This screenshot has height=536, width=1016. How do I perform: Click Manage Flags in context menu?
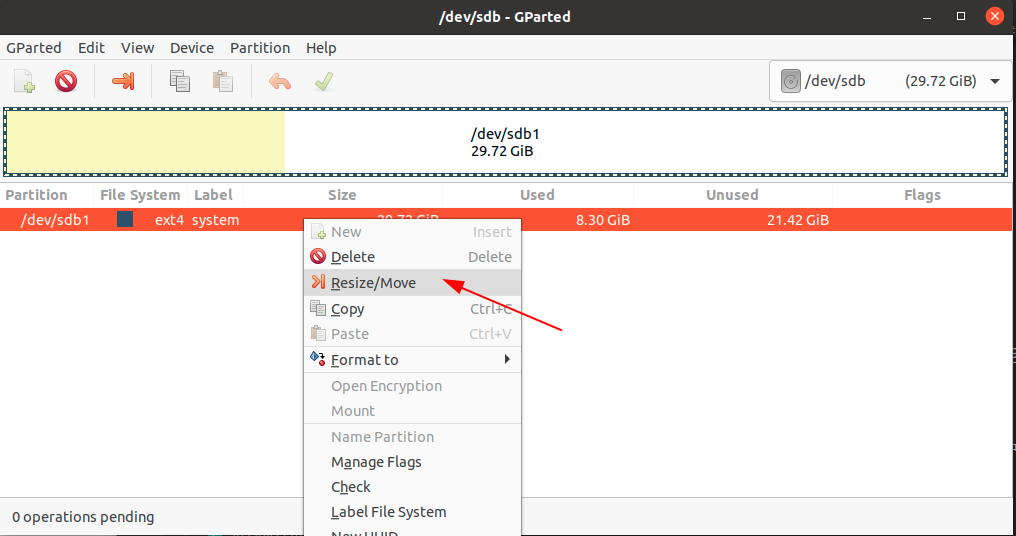coord(376,462)
